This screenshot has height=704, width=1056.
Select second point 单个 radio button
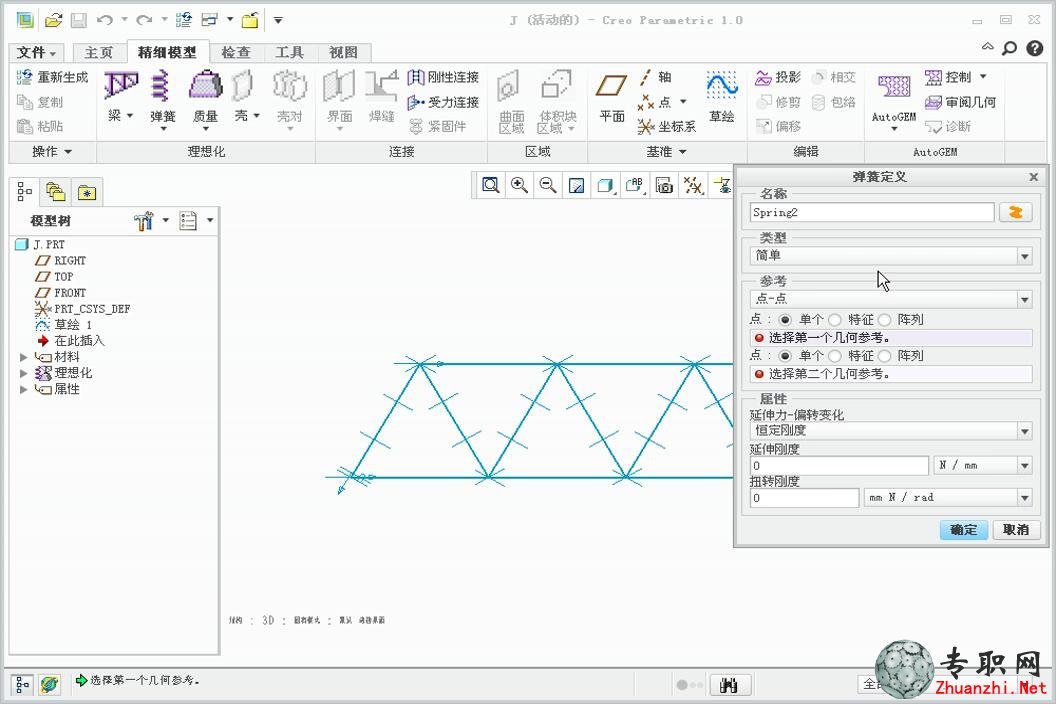(x=785, y=355)
